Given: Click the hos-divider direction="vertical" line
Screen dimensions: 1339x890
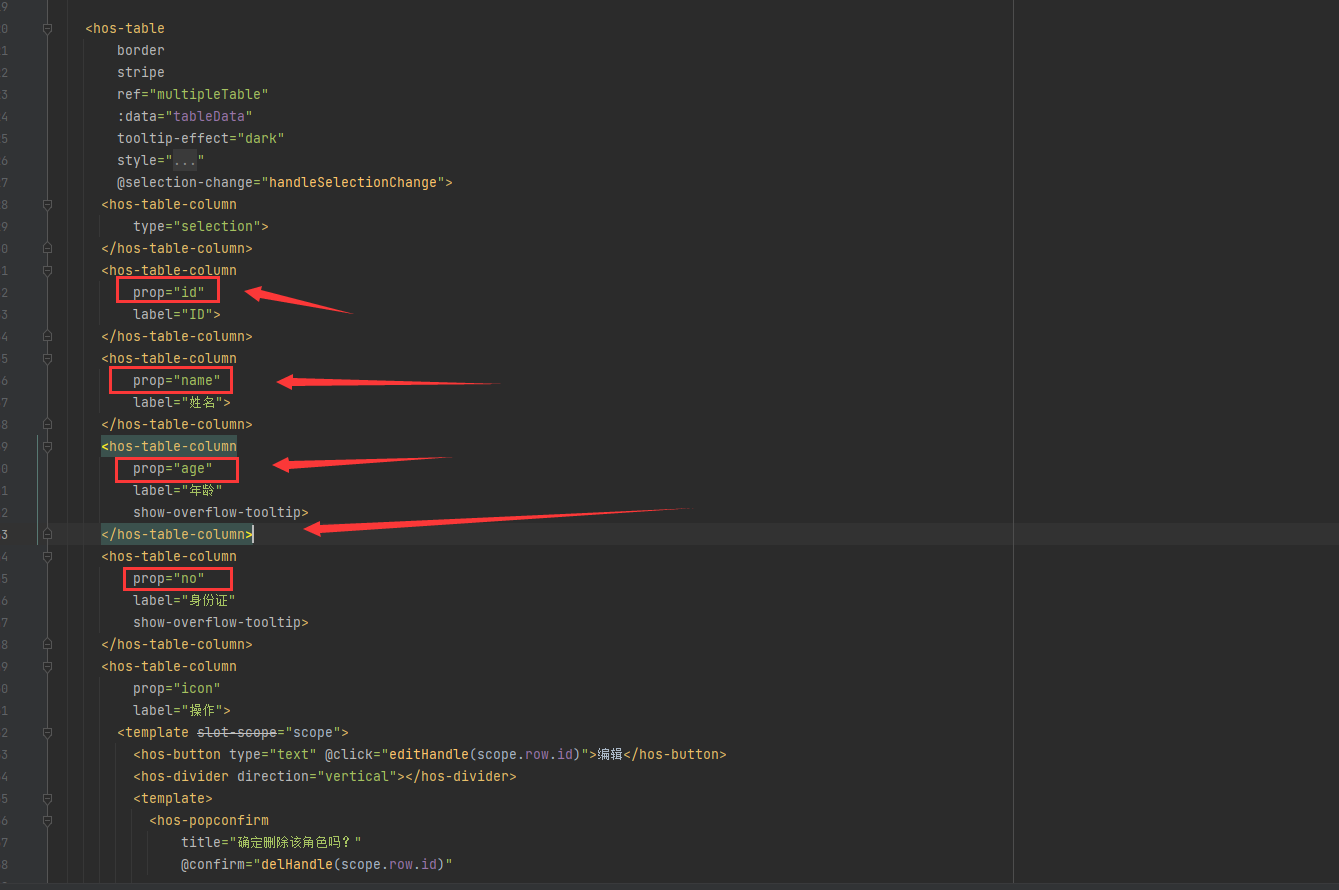Looking at the screenshot, I should (325, 776).
